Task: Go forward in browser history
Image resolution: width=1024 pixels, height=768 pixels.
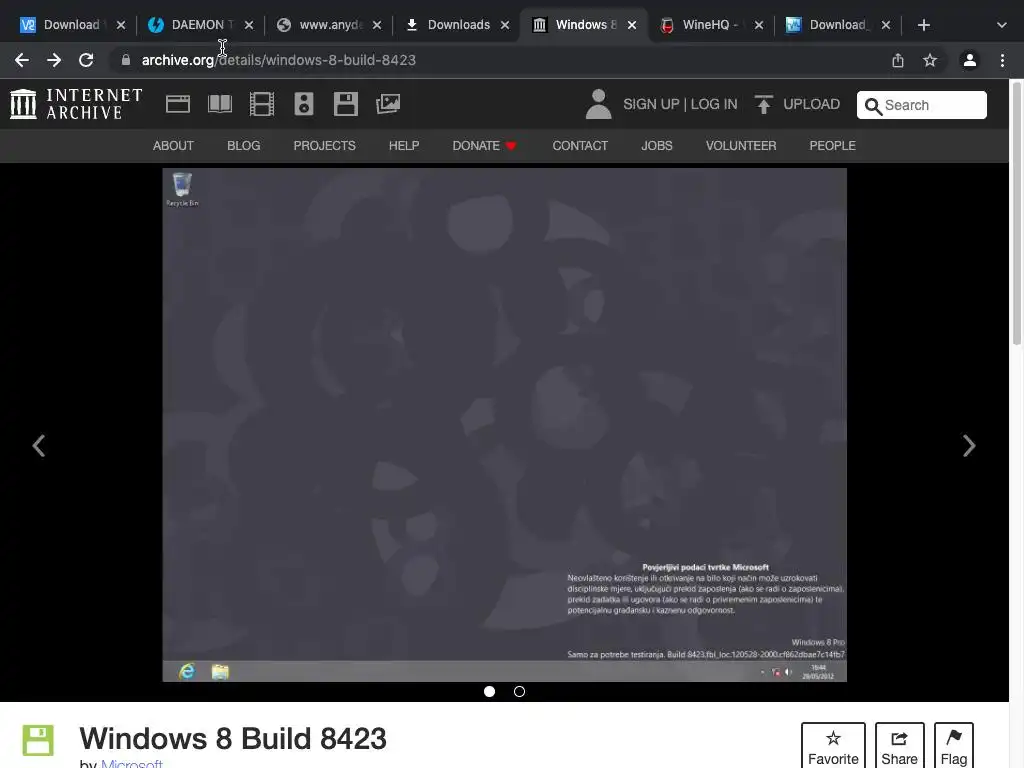Action: coord(54,60)
